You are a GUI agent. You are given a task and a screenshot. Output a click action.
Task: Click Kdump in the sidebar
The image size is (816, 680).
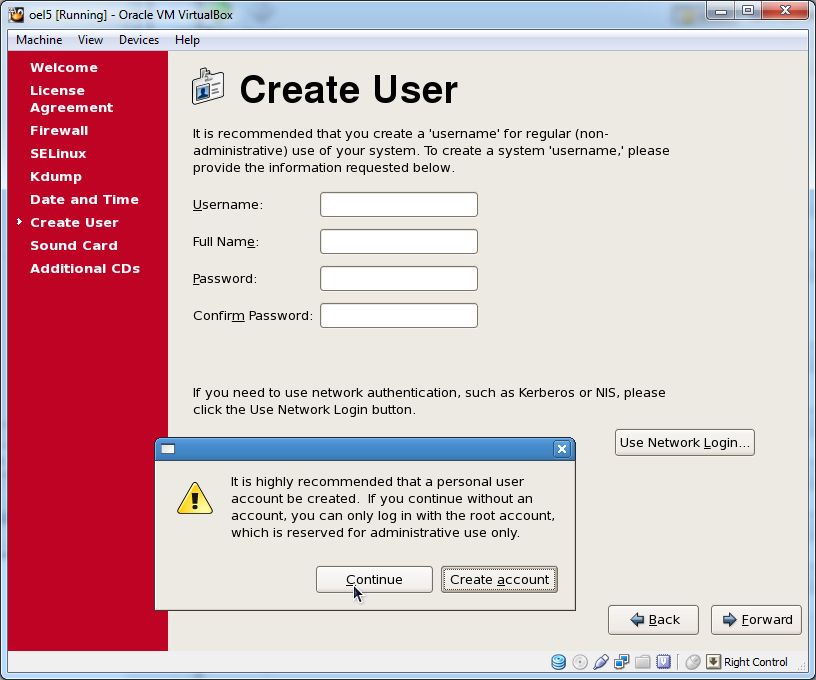(56, 177)
